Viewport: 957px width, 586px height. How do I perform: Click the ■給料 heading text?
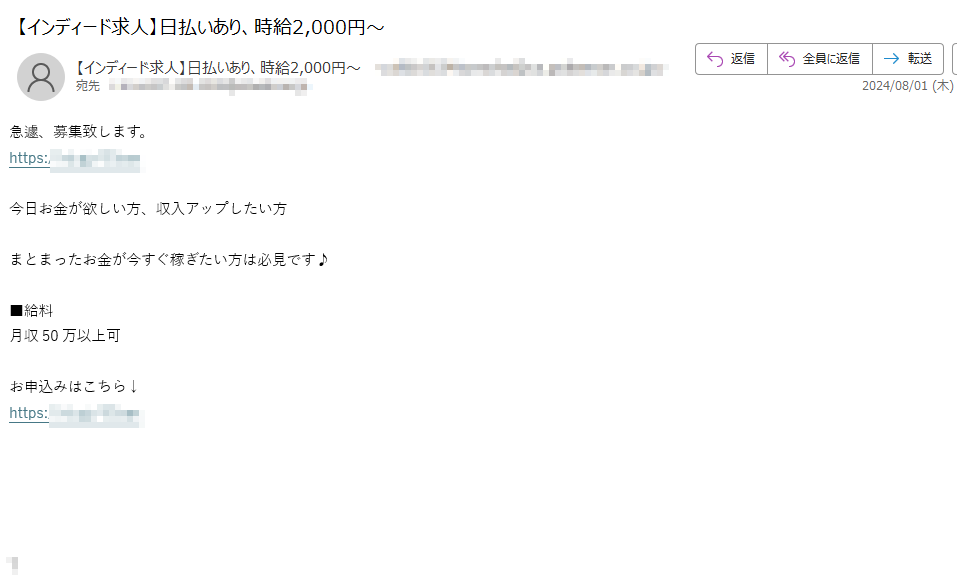32,311
